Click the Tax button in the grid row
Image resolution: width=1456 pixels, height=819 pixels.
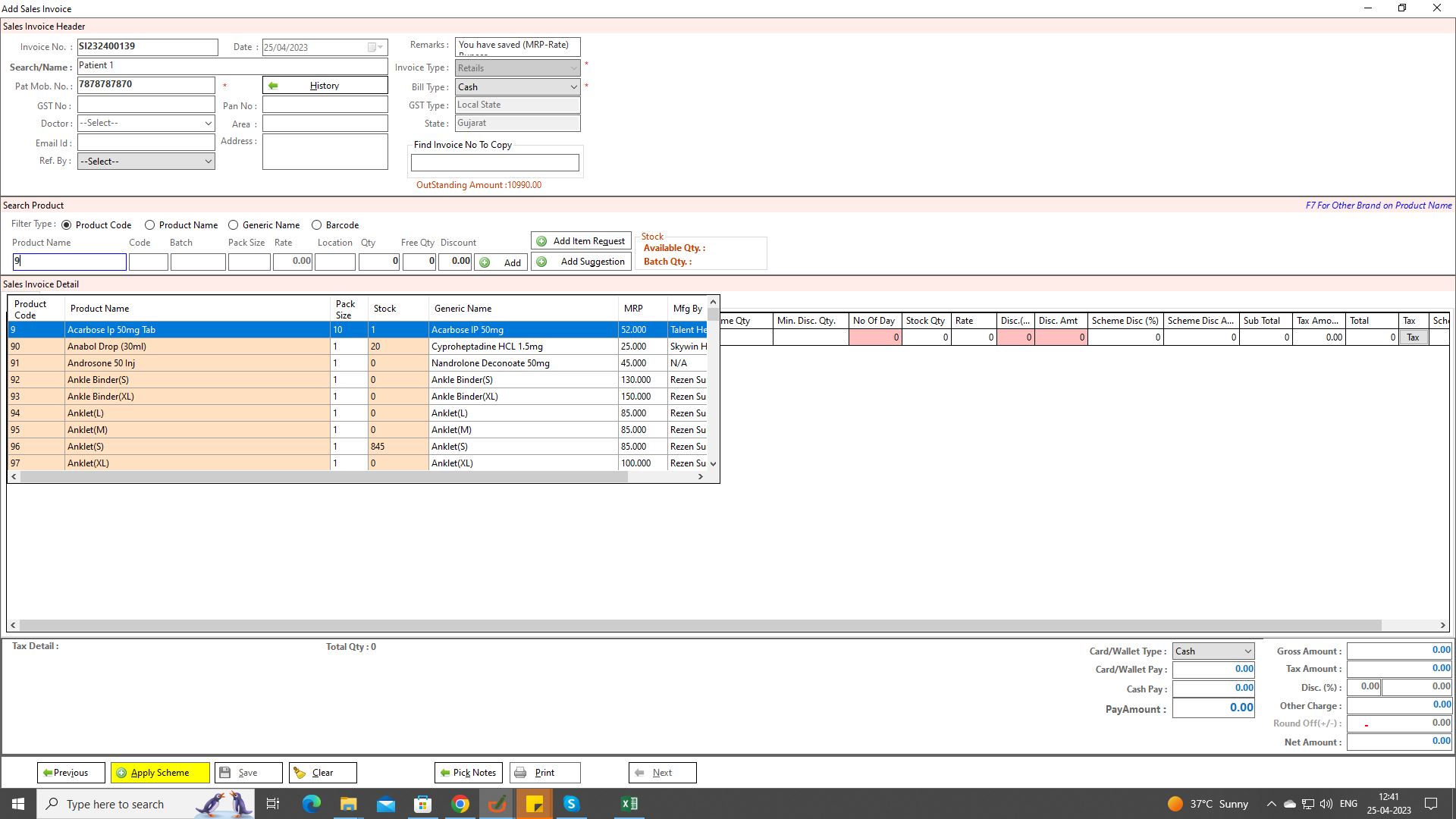coord(1412,337)
